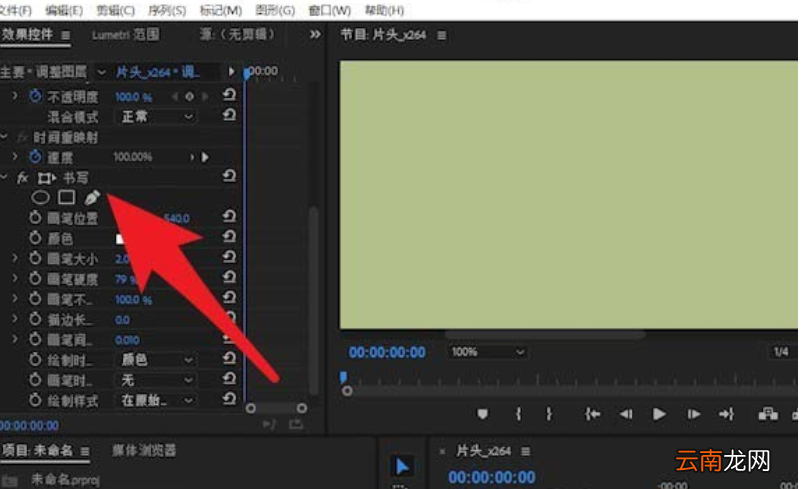Screen dimensions: 808x489
Task: Open the 节目 monitor panel menu icon
Action: pos(442,36)
